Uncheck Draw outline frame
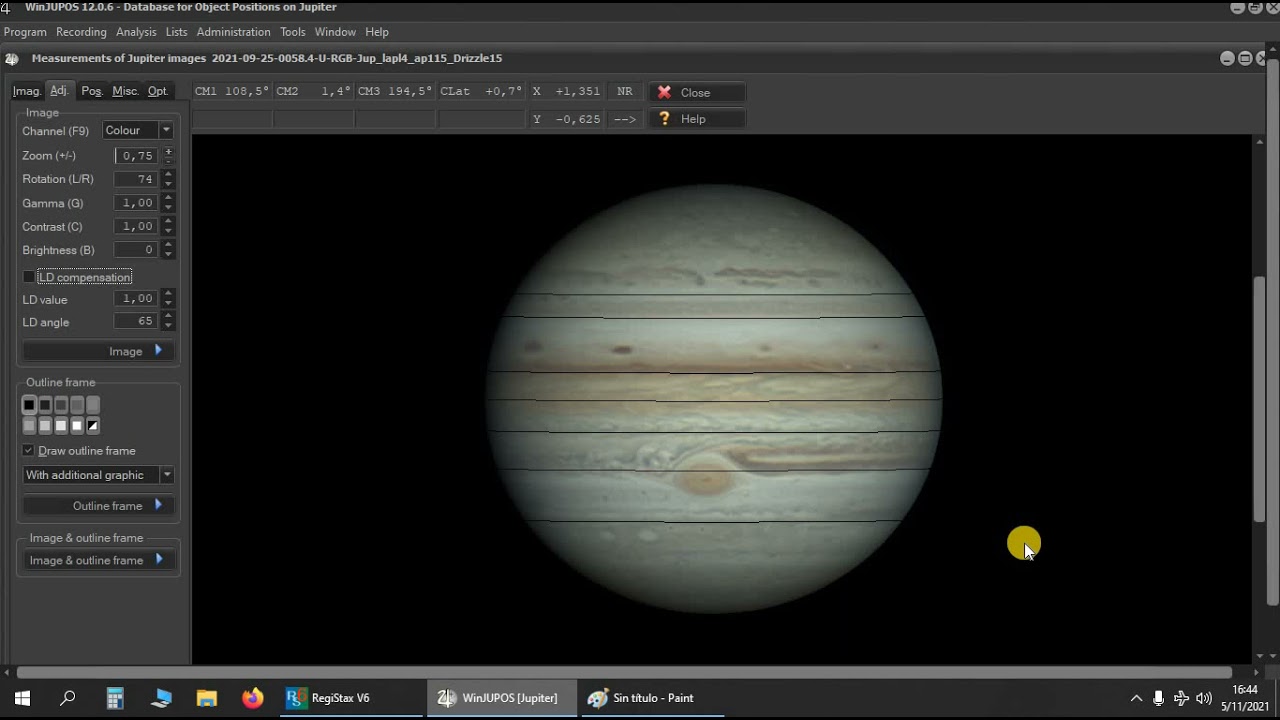The image size is (1280, 720). 28,451
